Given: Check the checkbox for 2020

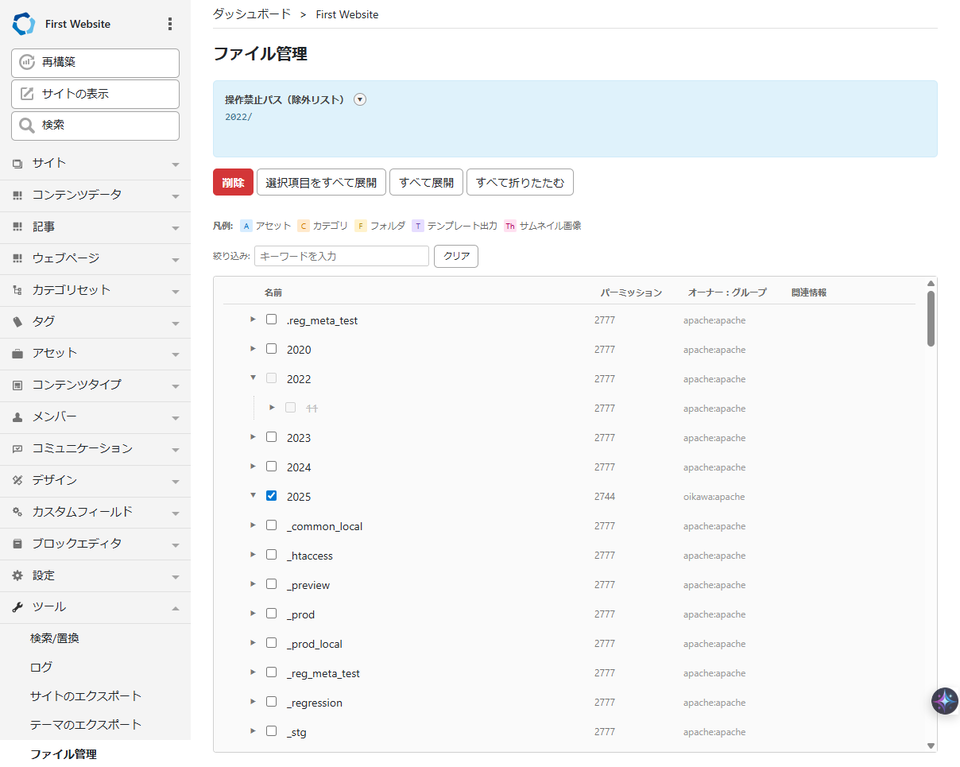Looking at the screenshot, I should pos(271,349).
